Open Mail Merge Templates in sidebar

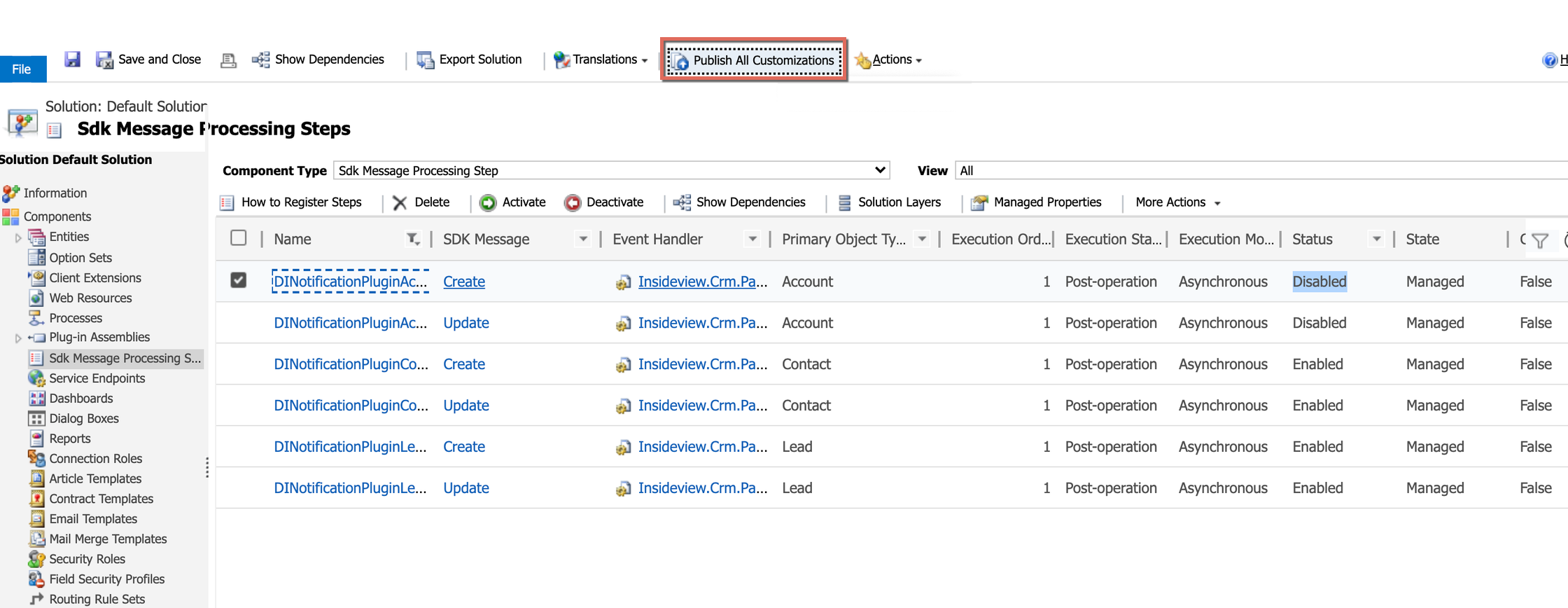click(108, 539)
